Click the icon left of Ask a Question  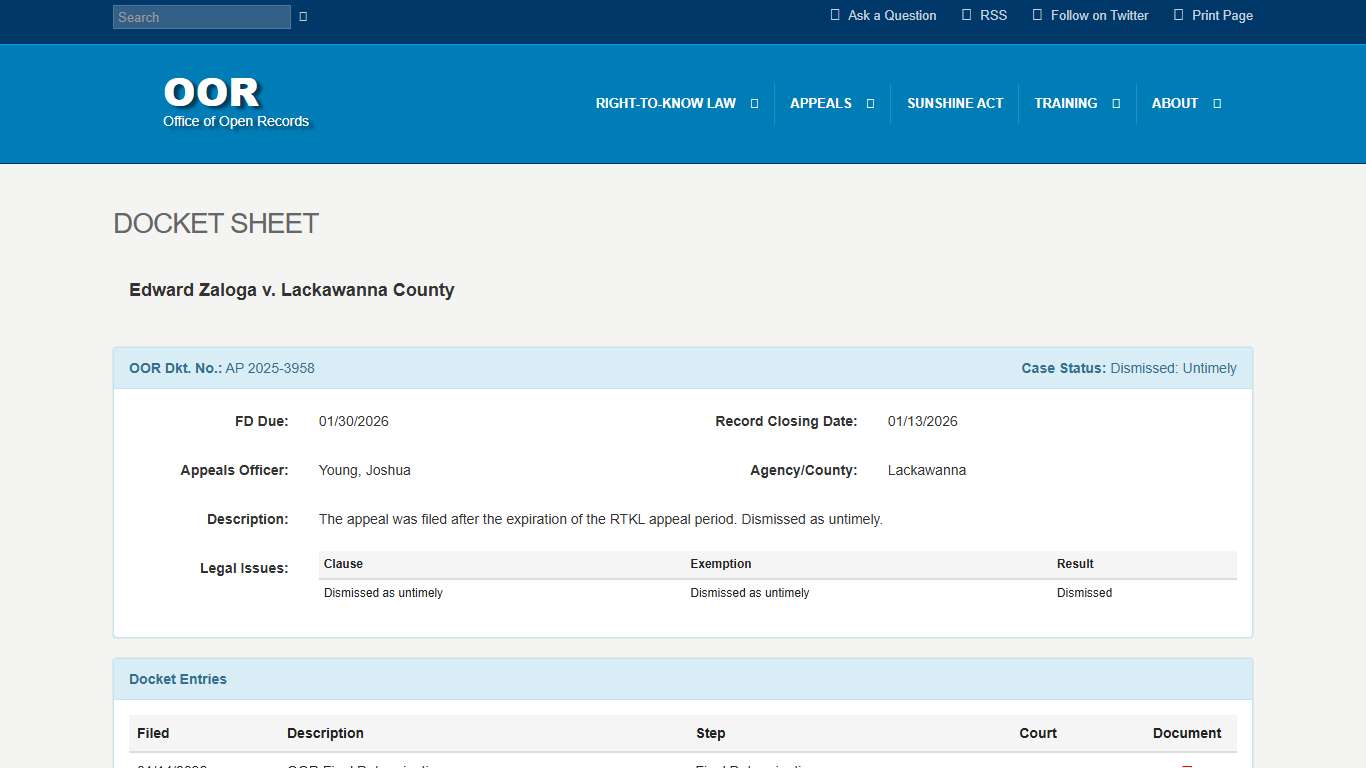click(835, 15)
